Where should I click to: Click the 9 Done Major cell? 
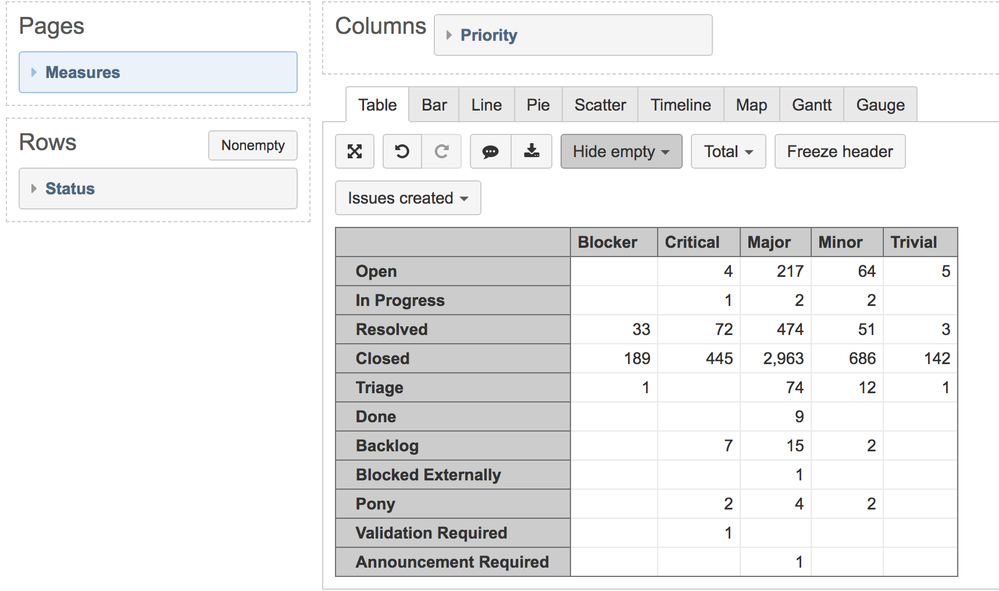click(x=775, y=417)
